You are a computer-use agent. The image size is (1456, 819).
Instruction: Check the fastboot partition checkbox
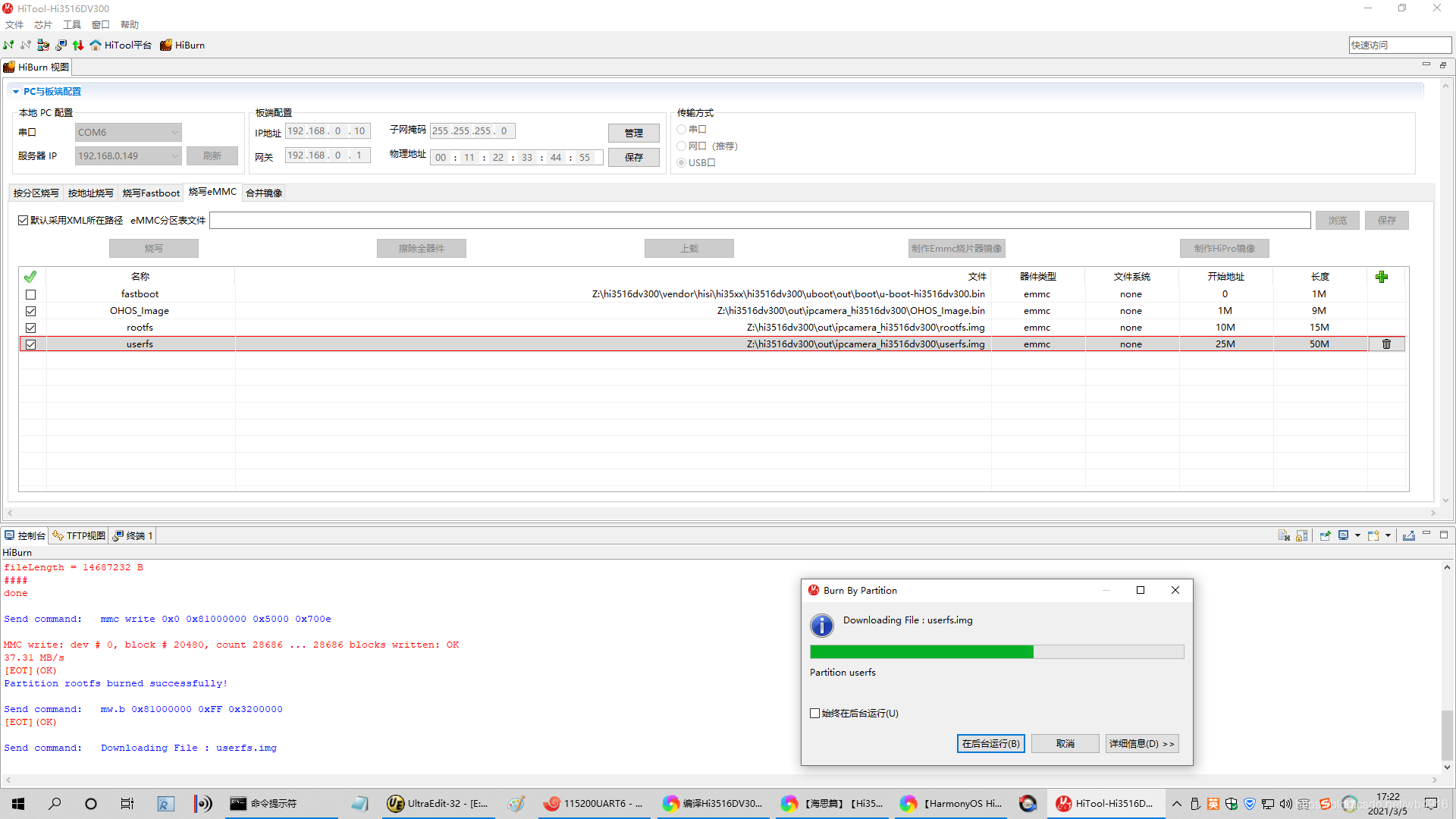[31, 294]
